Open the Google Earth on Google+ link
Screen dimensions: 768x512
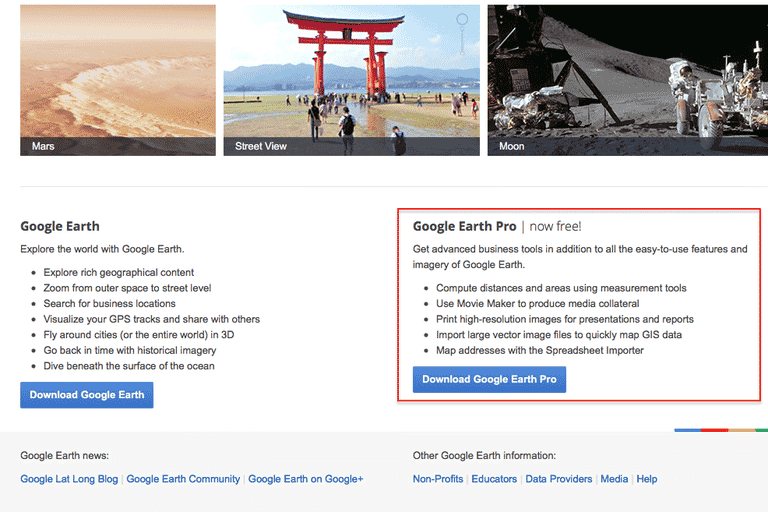tap(305, 479)
